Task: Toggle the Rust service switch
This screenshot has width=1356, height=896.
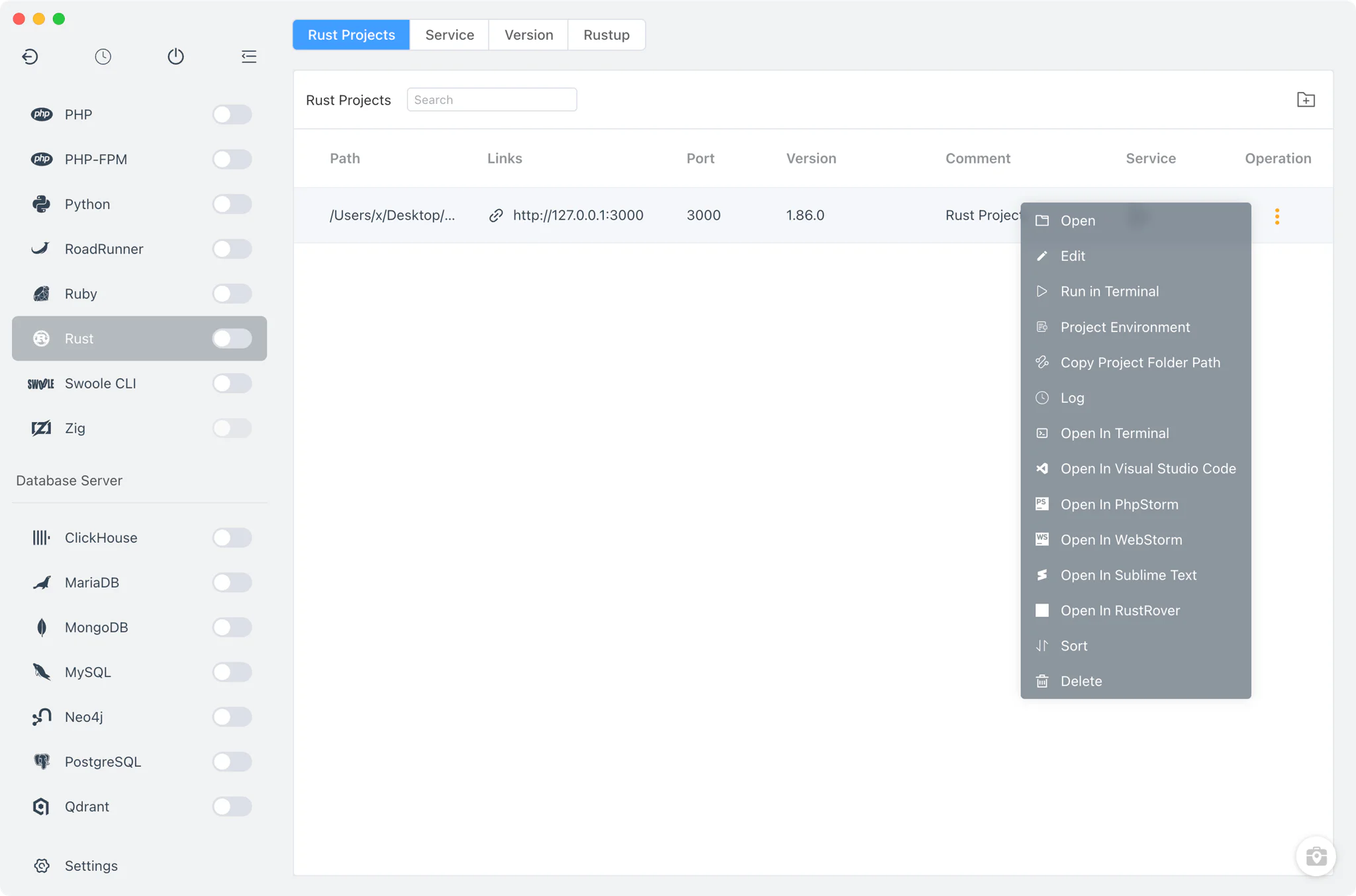Action: pos(232,339)
